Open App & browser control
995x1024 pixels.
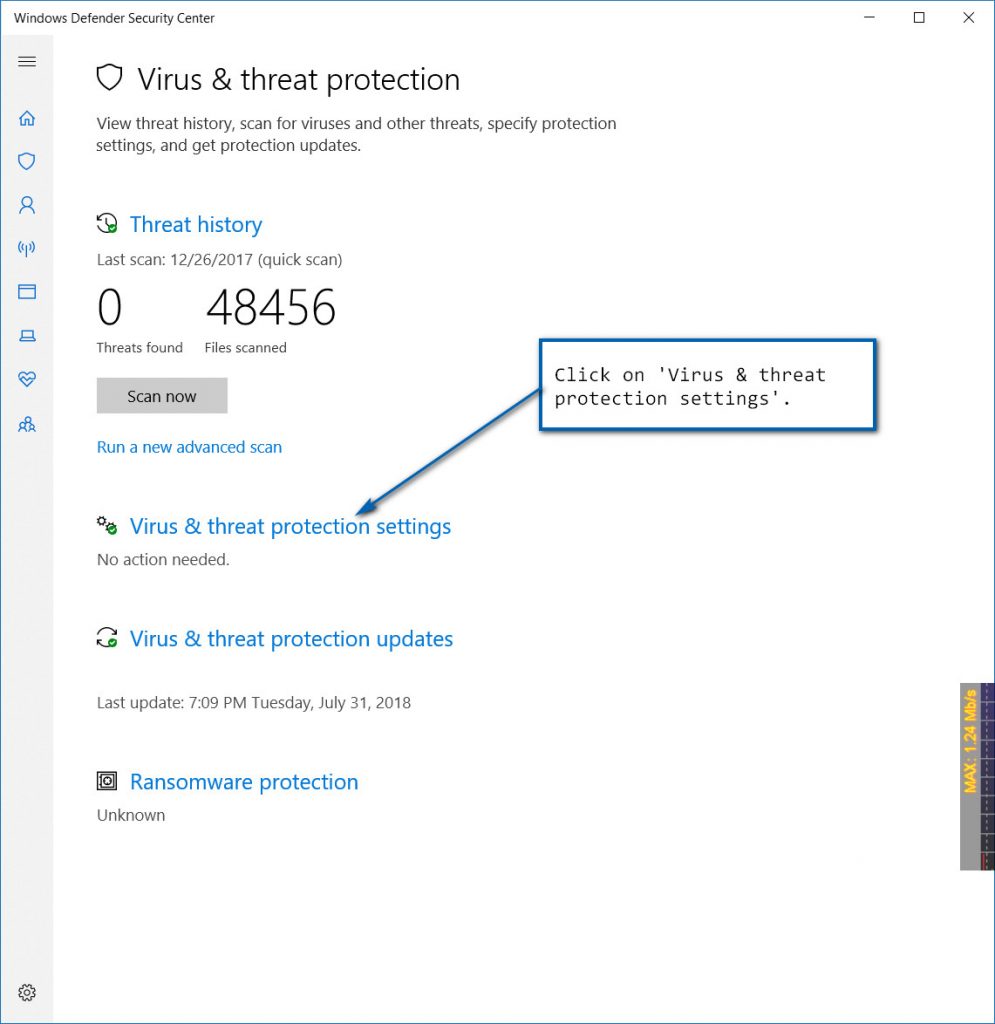point(27,291)
